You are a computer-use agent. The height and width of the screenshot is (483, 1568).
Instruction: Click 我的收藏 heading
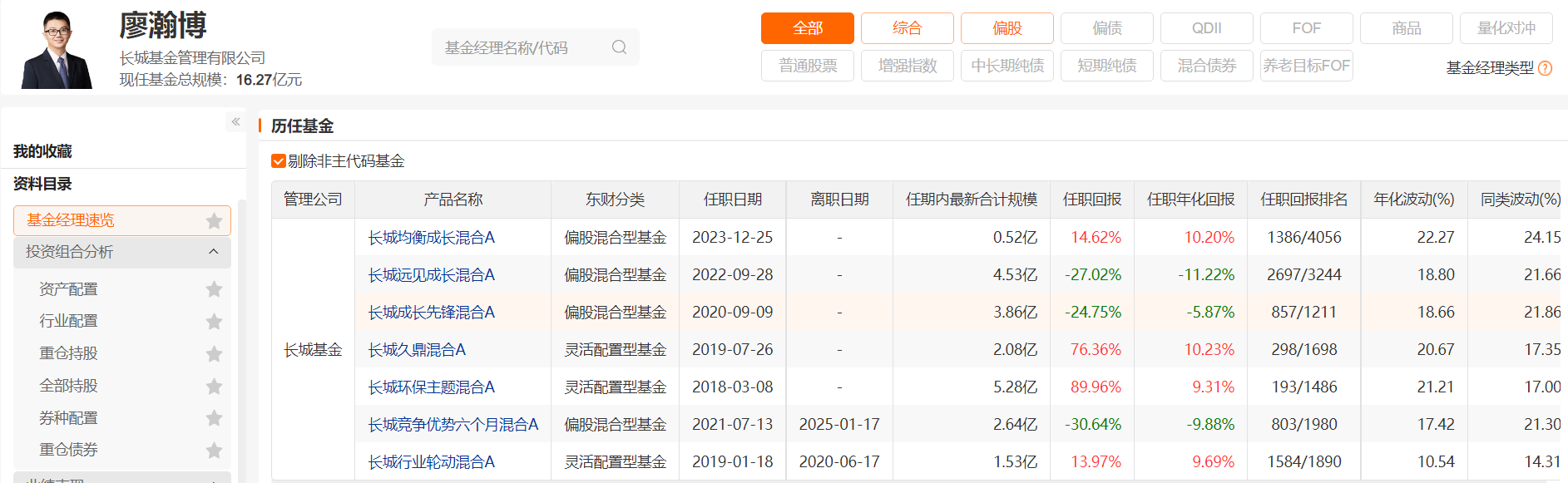pyautogui.click(x=42, y=151)
